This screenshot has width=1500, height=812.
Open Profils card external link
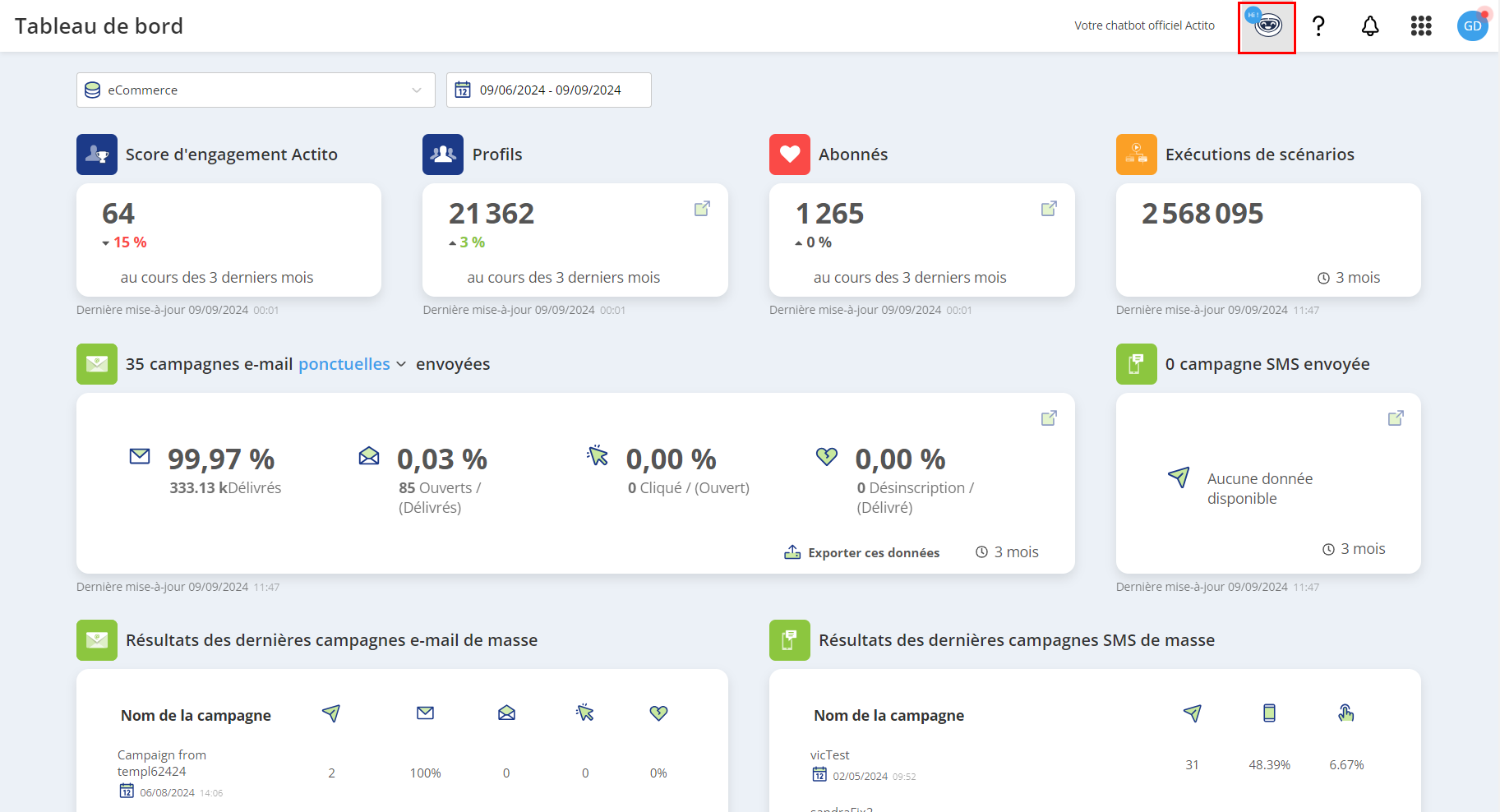(702, 209)
